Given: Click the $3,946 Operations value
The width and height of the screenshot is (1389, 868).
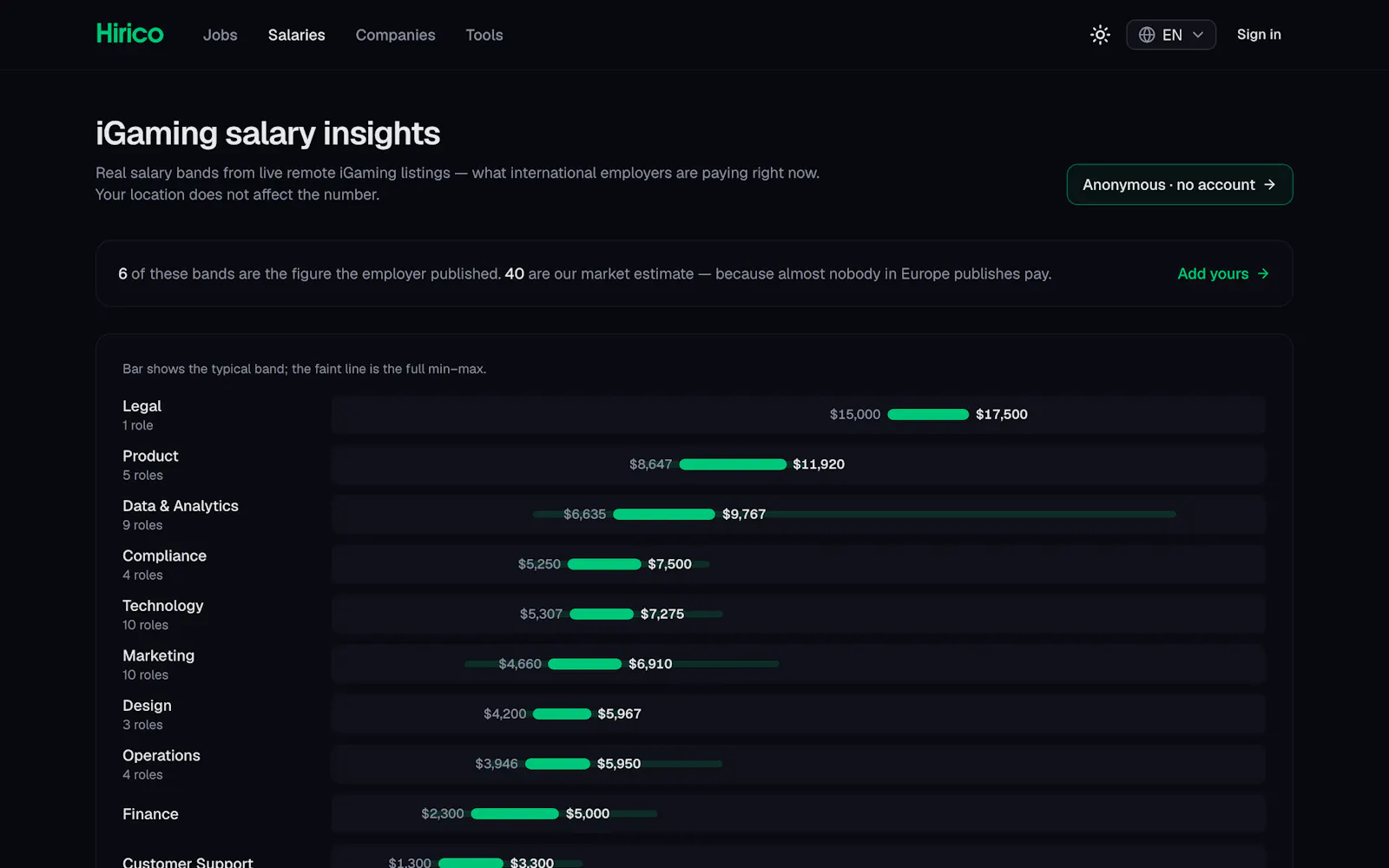Looking at the screenshot, I should click(496, 764).
